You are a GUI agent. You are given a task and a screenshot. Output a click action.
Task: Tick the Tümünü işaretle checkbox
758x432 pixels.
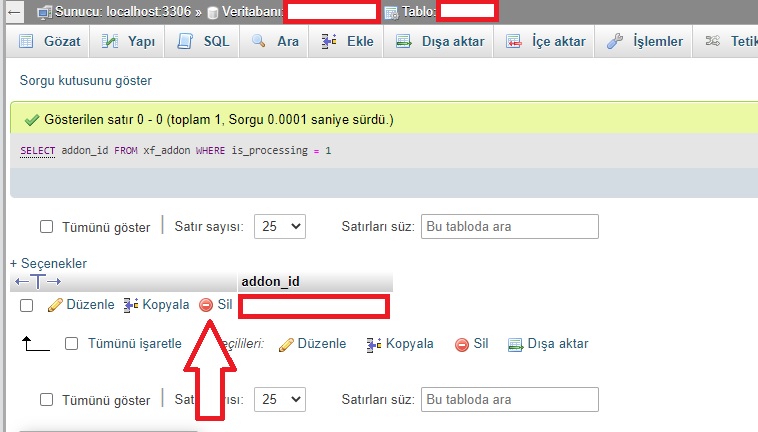[x=72, y=344]
